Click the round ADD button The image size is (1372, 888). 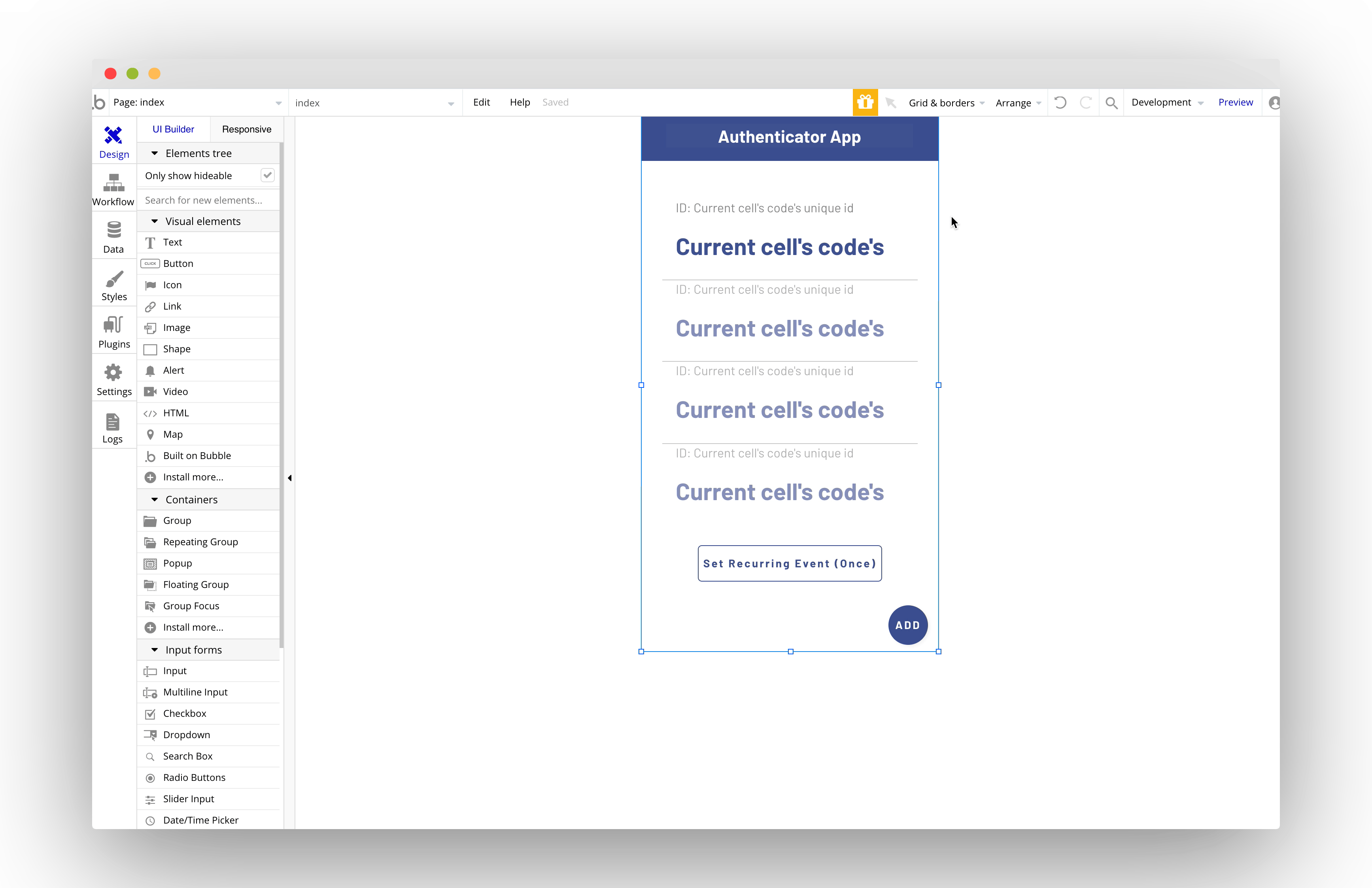[x=907, y=625]
